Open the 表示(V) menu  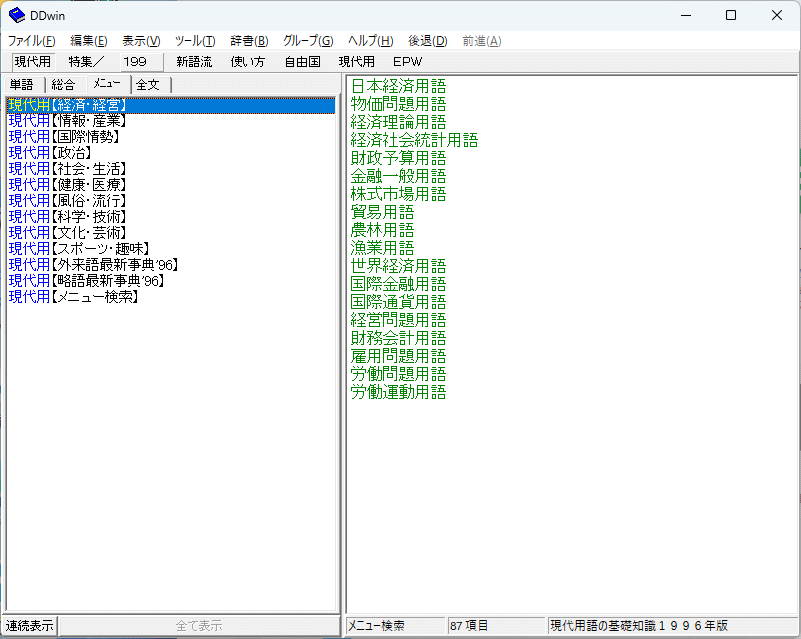click(x=141, y=41)
